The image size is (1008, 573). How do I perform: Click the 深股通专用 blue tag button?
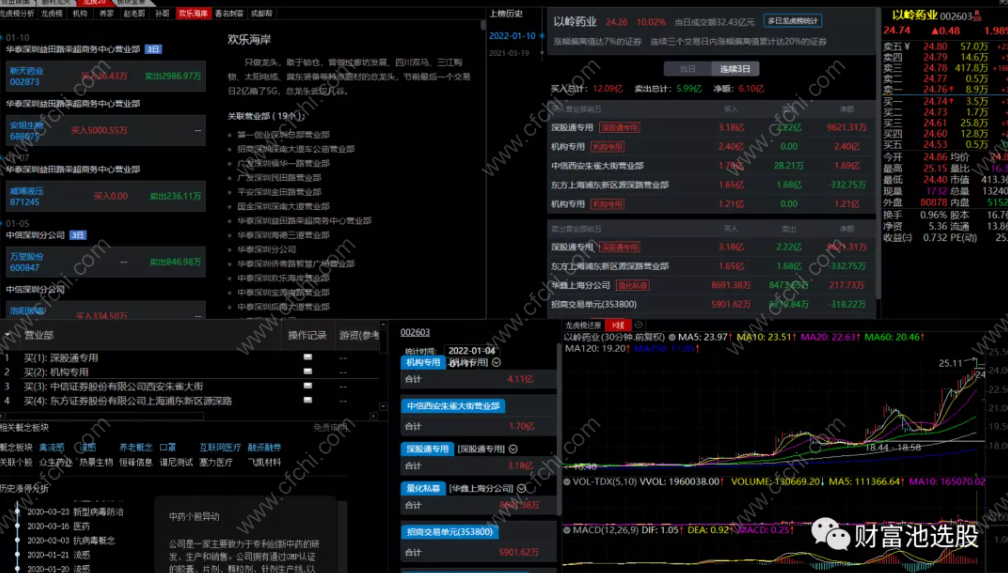427,449
